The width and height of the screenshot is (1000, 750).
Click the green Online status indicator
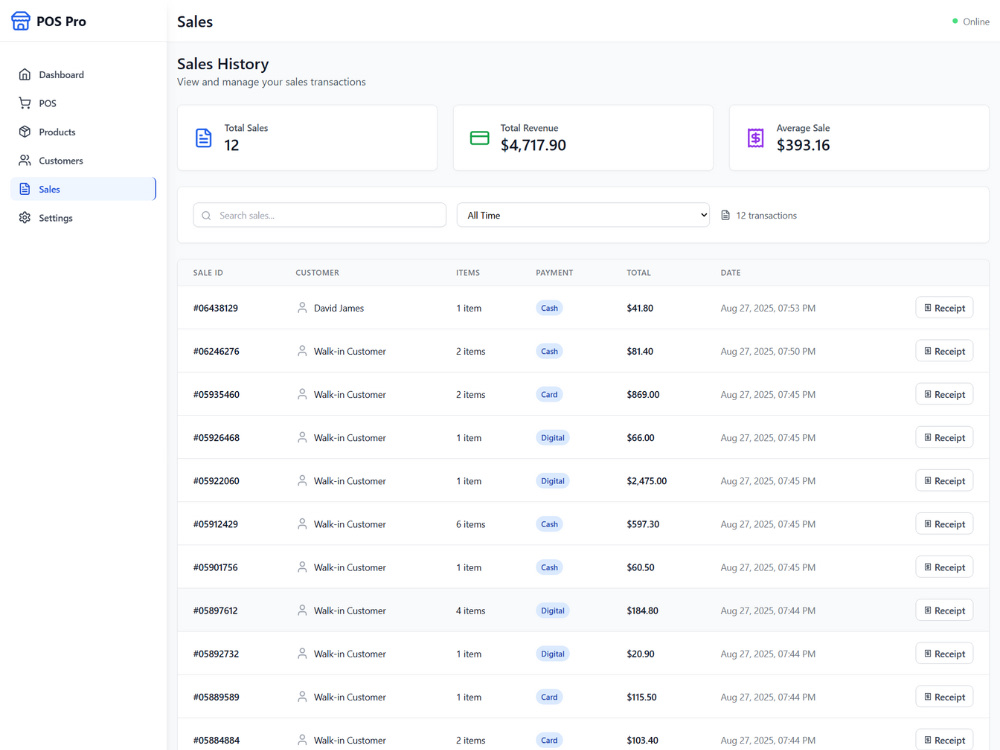tap(955, 21)
